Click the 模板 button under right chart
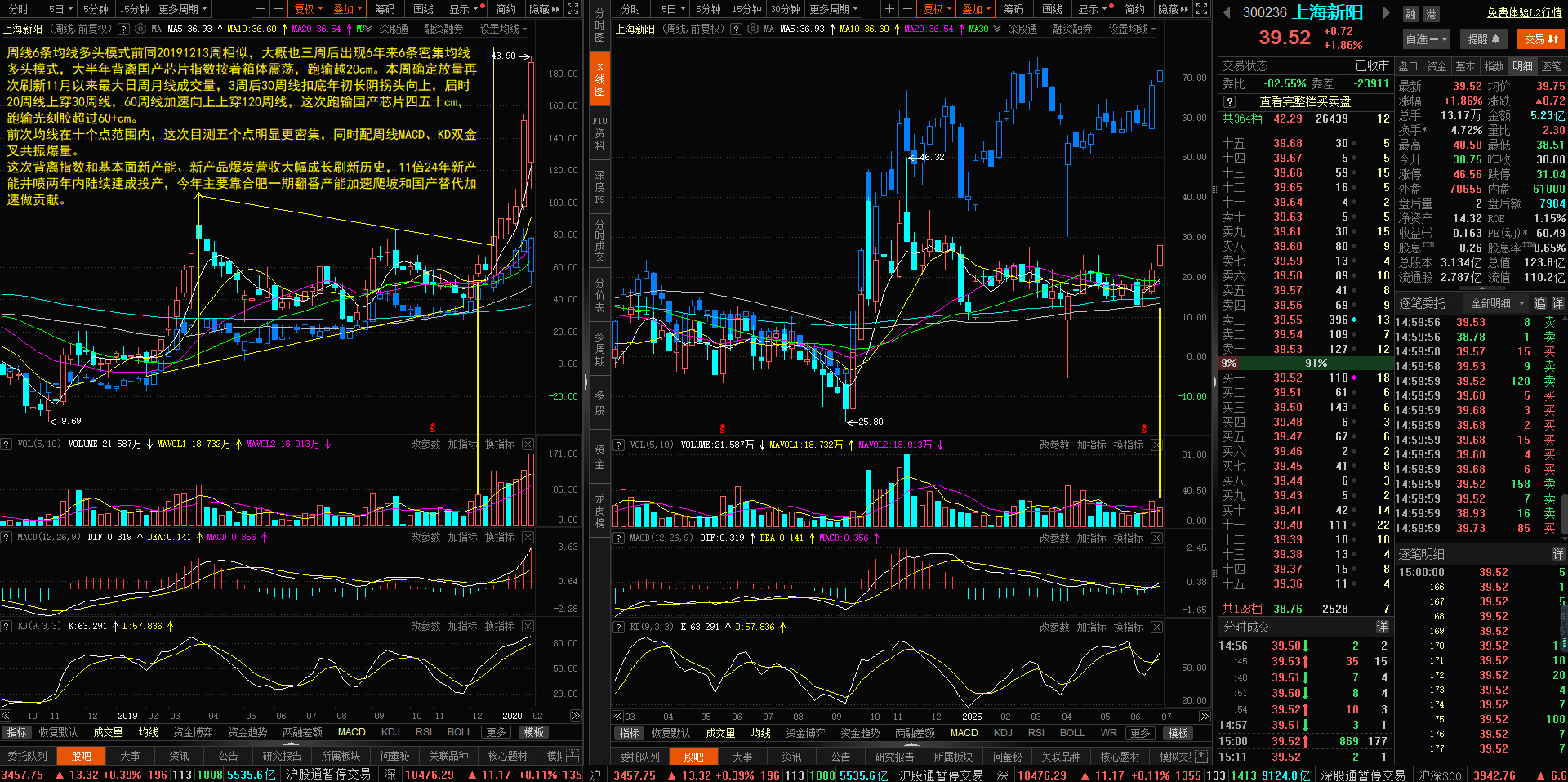 coord(1178,733)
